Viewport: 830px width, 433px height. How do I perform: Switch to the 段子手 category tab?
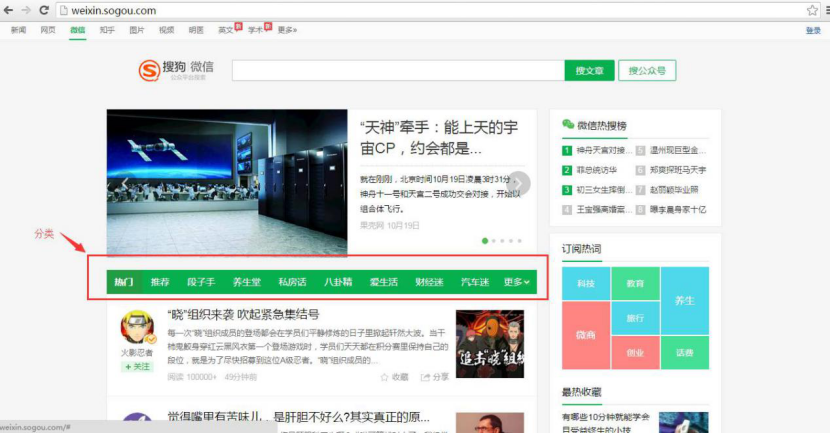(x=202, y=282)
